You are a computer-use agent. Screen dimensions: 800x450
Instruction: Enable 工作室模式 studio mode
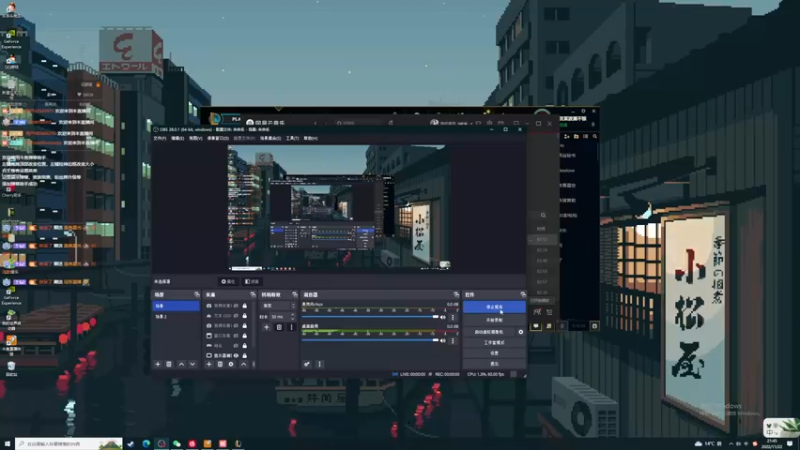[494, 342]
